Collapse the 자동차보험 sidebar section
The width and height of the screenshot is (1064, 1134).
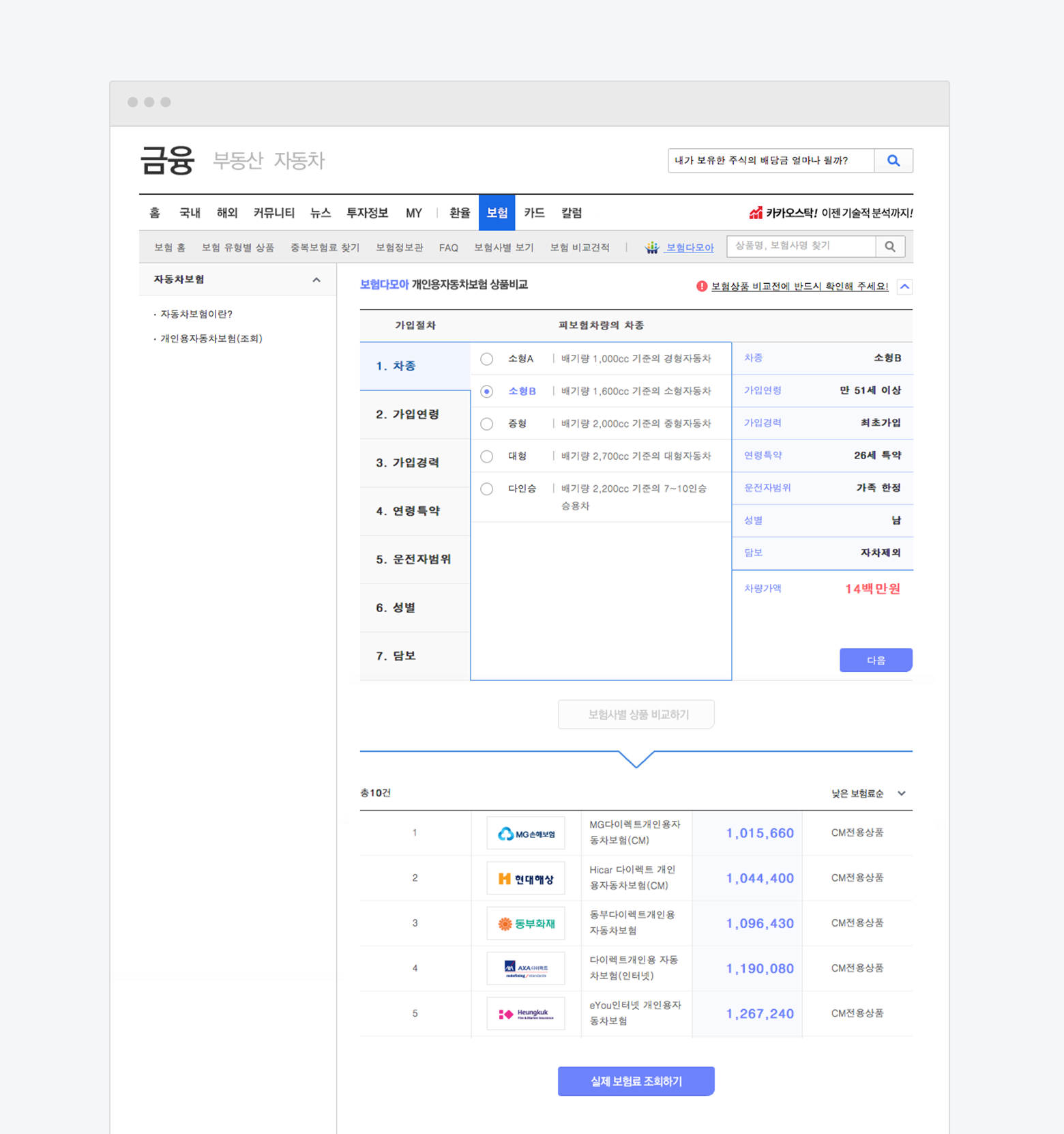tap(316, 280)
